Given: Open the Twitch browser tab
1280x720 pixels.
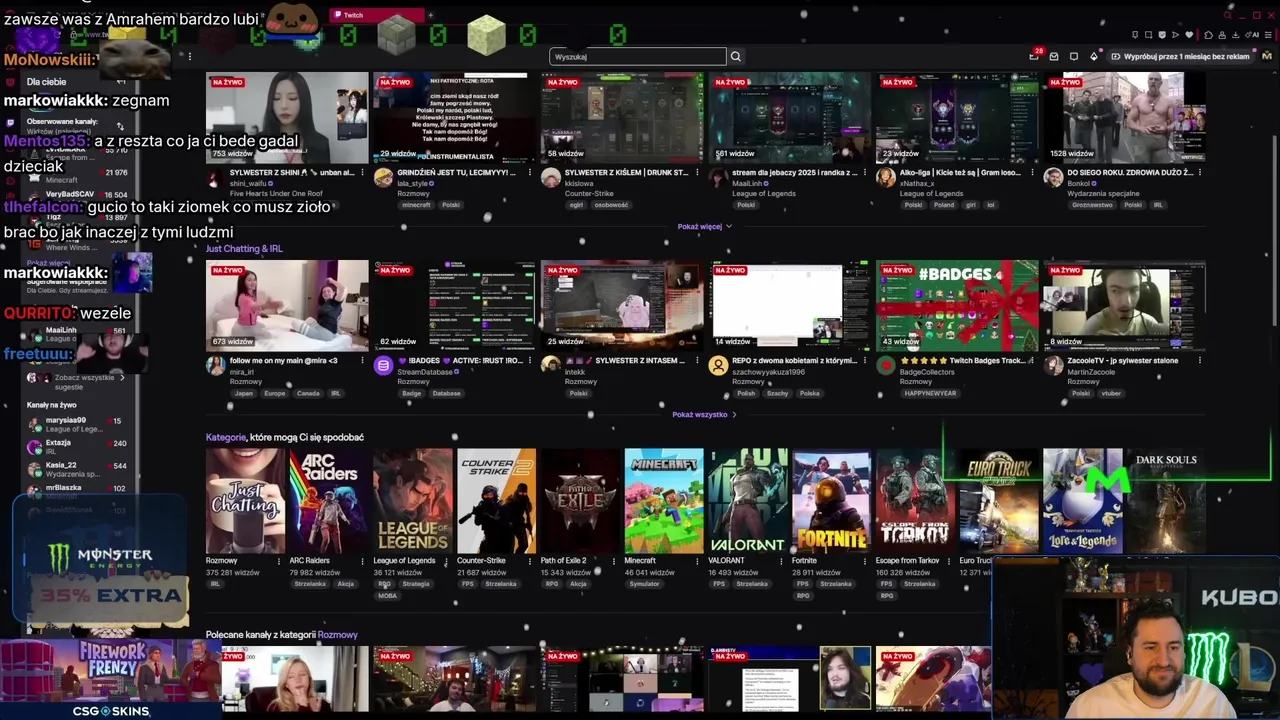Looking at the screenshot, I should pos(375,15).
